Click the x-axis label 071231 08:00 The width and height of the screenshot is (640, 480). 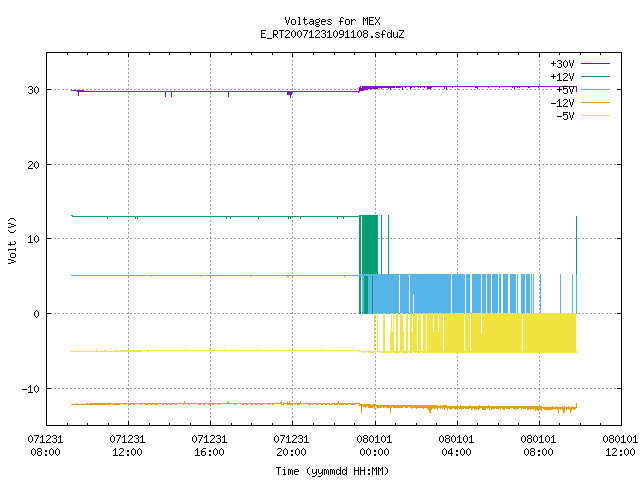pyautogui.click(x=45, y=446)
